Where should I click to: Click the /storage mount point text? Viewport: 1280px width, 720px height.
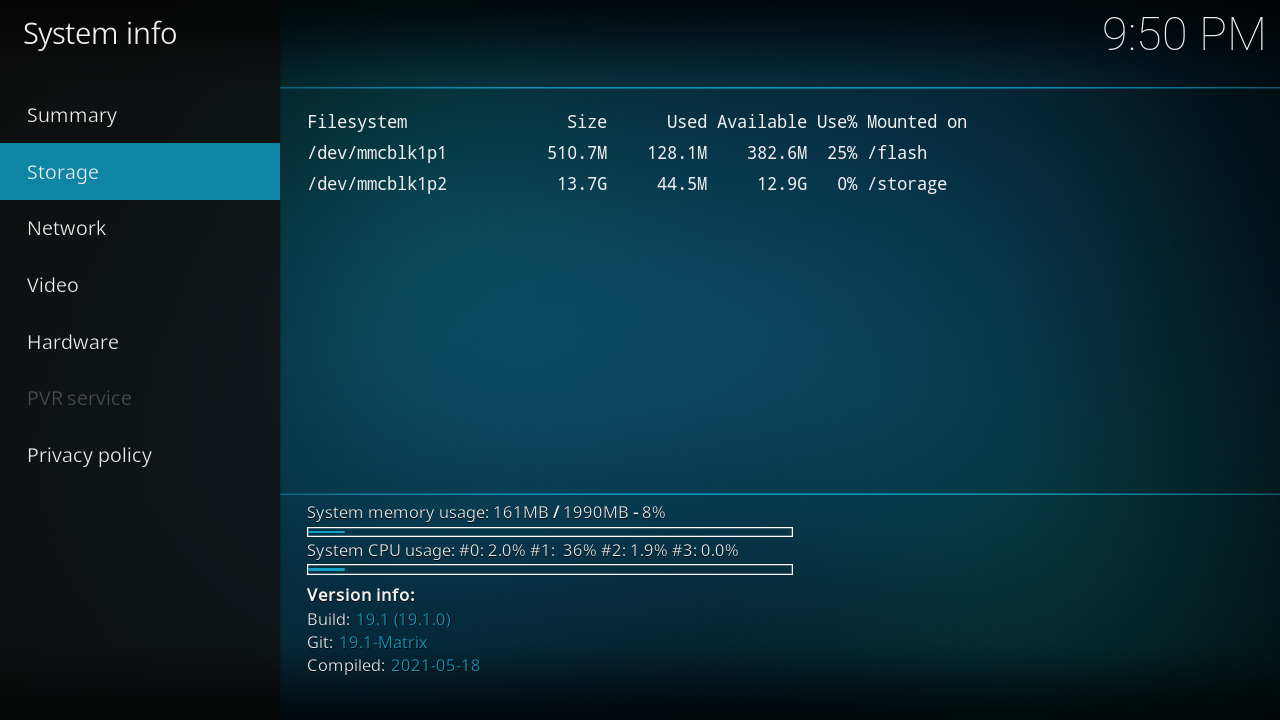(907, 184)
